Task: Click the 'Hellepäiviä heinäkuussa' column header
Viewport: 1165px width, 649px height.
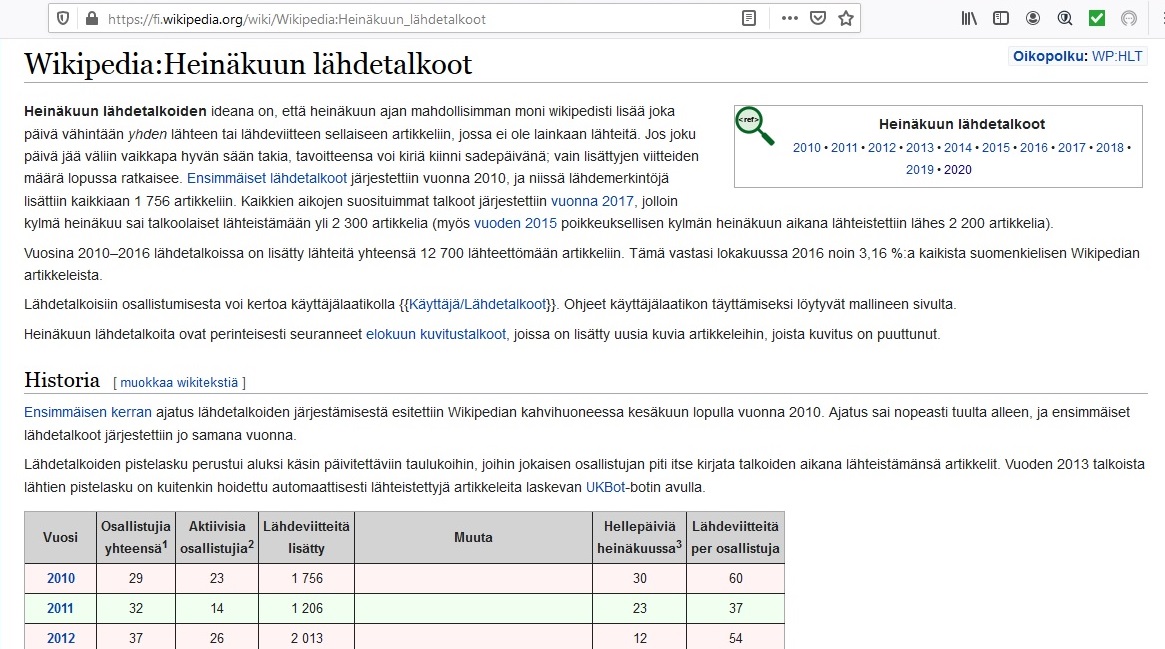Action: click(639, 538)
